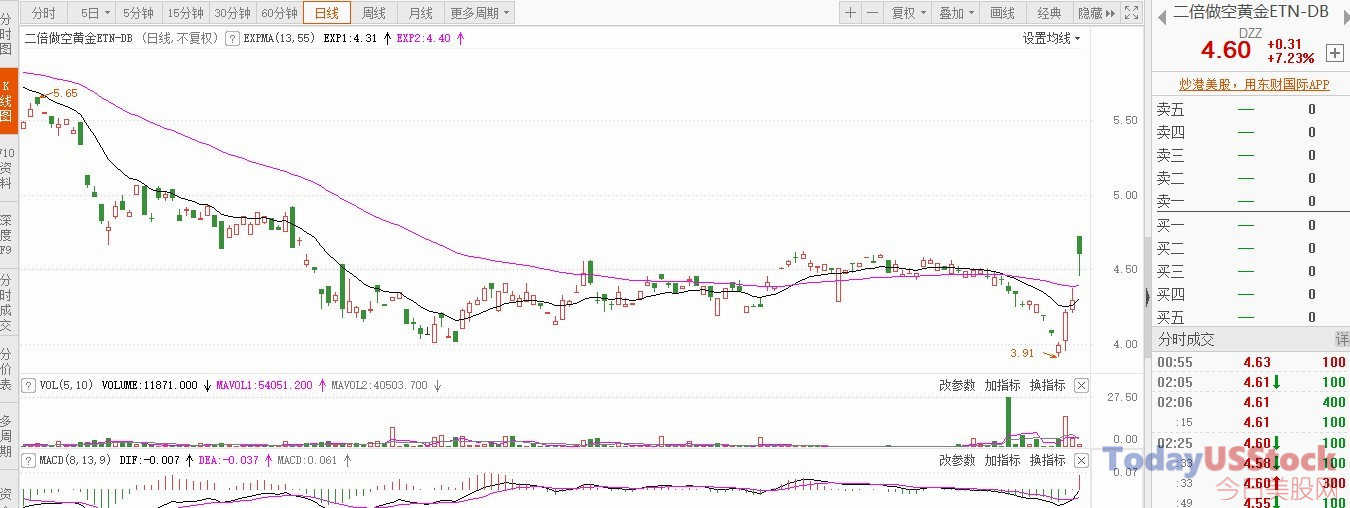Open the 分价表 sidebar tab
This screenshot has height=508, width=1350.
(8, 369)
